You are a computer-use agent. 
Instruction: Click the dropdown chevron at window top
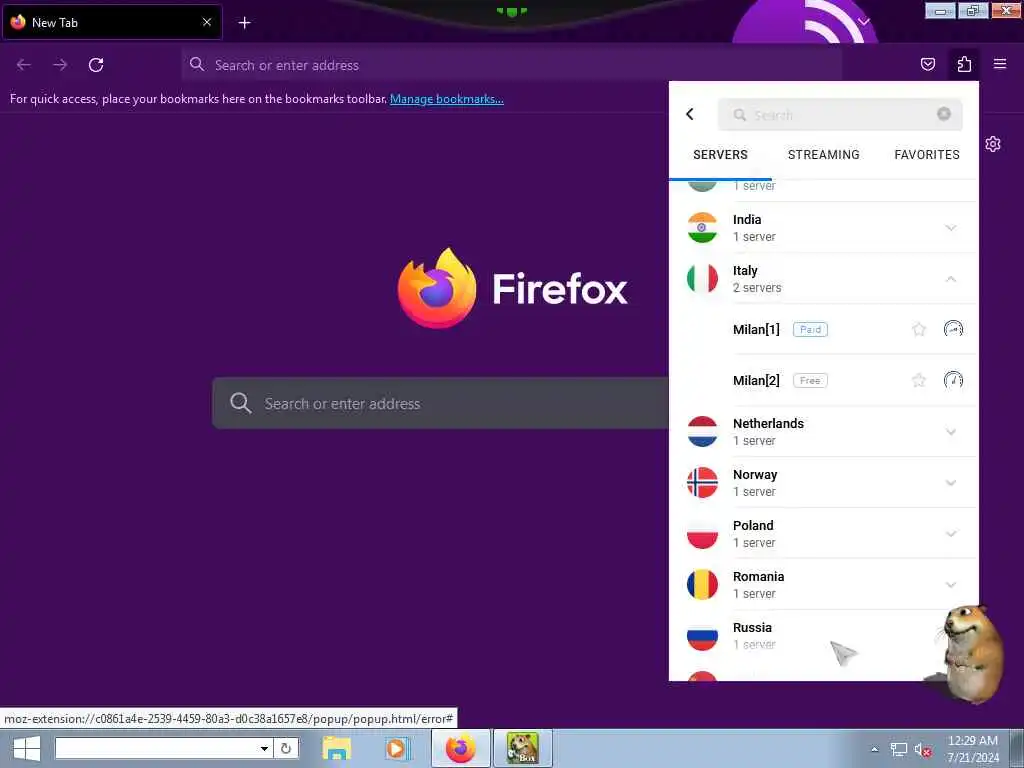coord(863,22)
